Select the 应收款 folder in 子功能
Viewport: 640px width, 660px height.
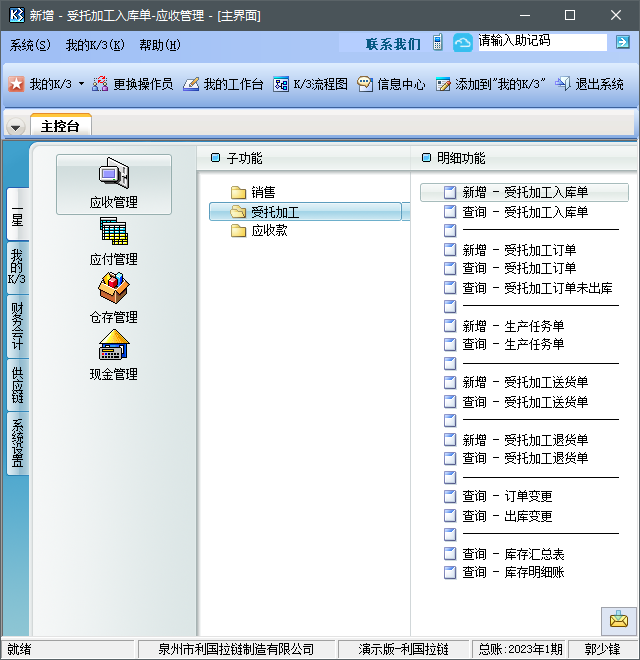268,230
